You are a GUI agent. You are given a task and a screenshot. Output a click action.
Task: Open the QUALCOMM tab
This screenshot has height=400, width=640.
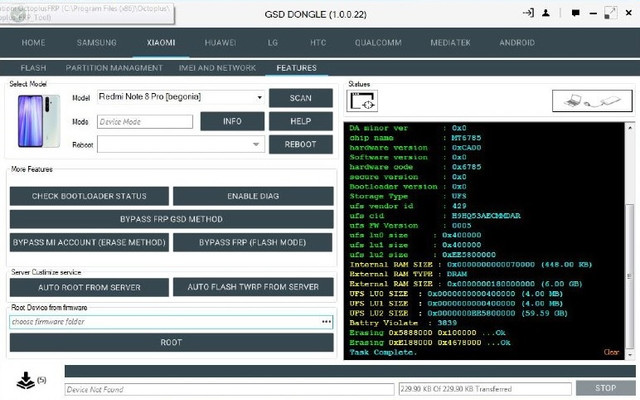point(378,42)
